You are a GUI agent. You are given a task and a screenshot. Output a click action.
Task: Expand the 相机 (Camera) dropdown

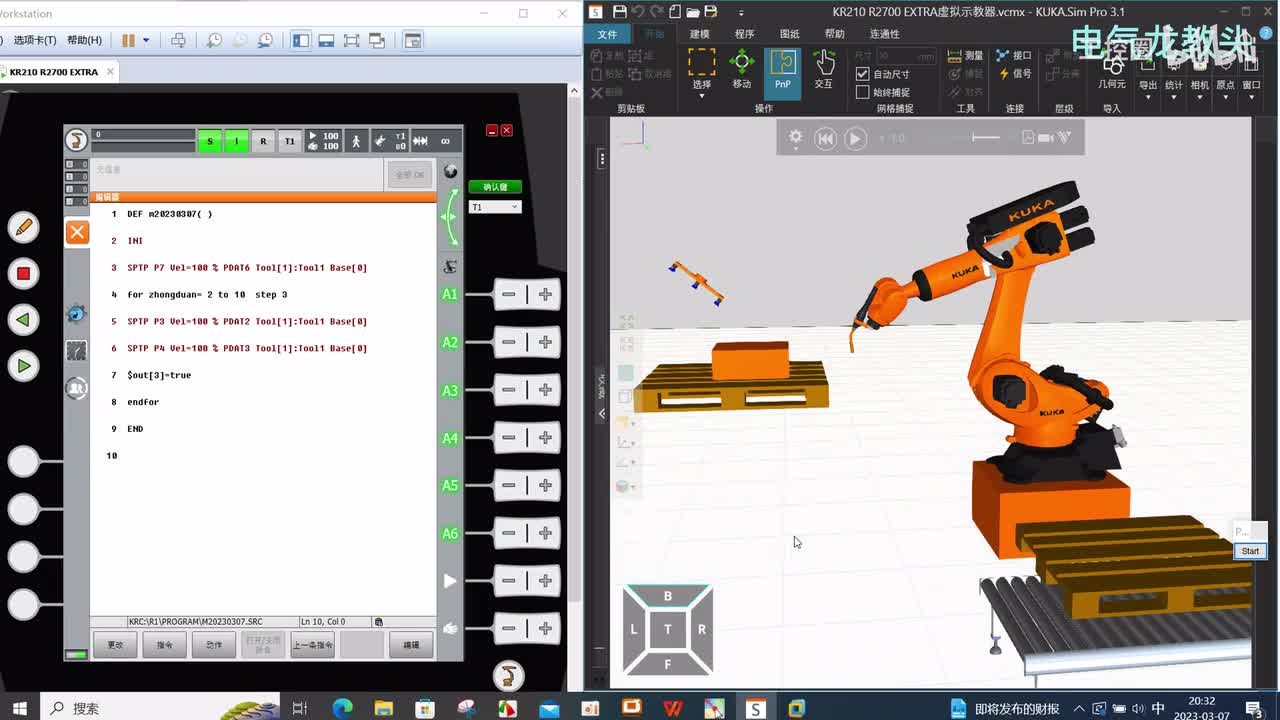tap(1199, 96)
